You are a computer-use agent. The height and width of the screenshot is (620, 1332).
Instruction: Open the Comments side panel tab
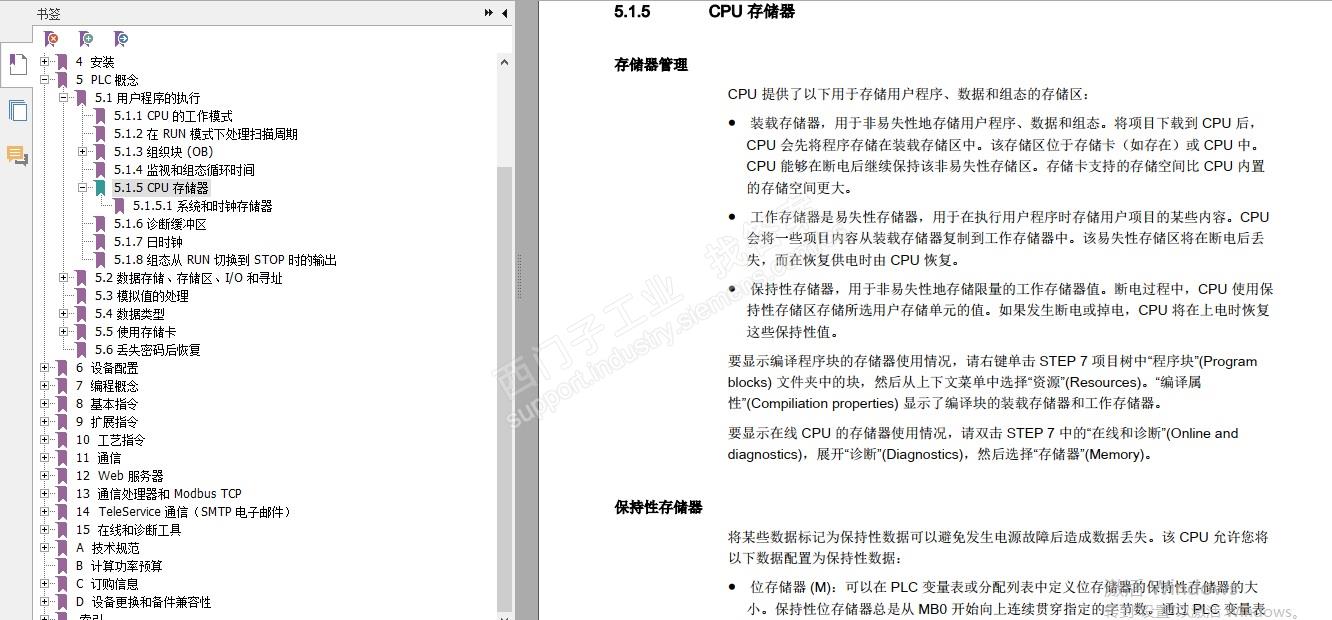pos(17,155)
